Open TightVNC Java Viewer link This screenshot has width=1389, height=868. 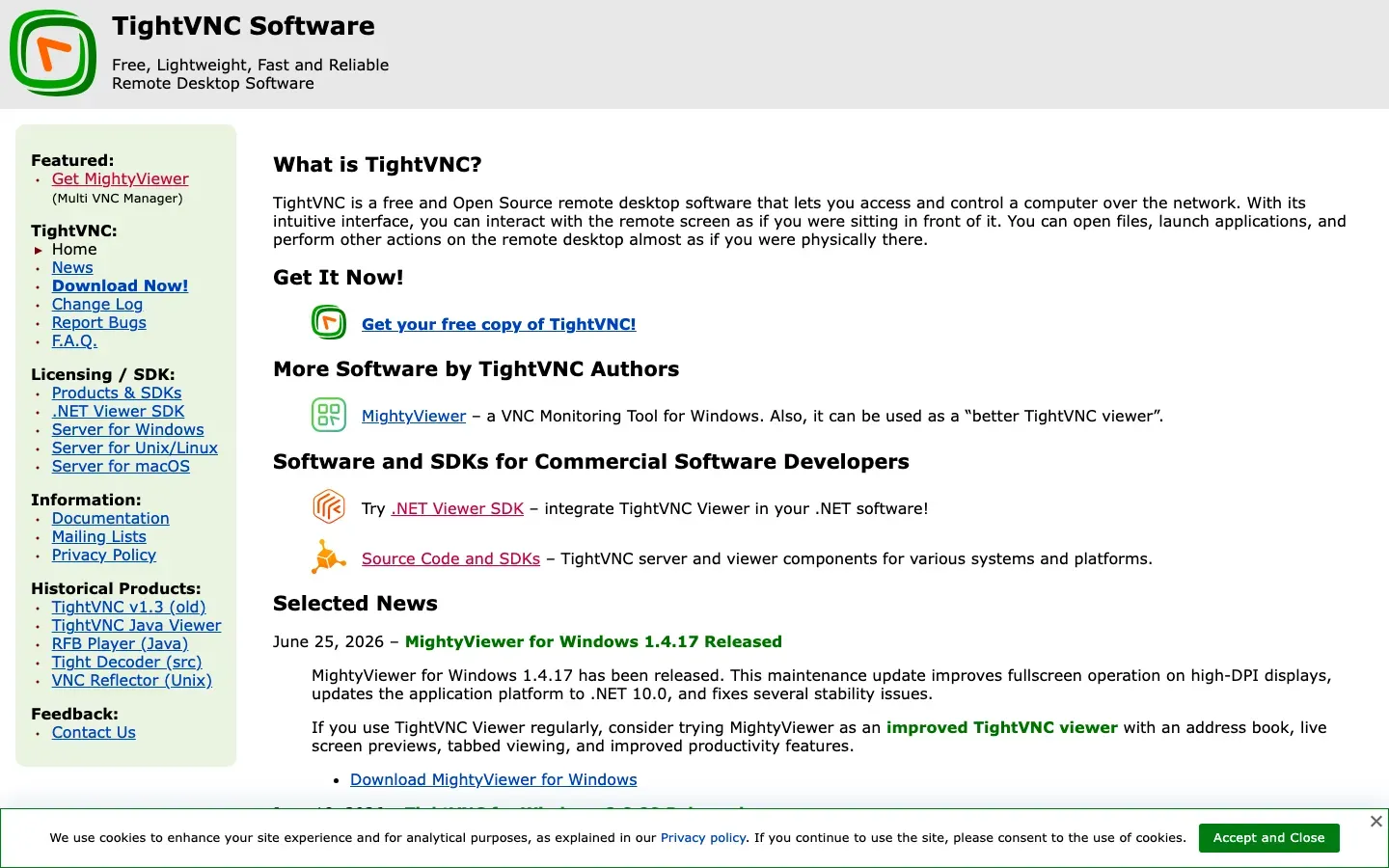(x=137, y=625)
